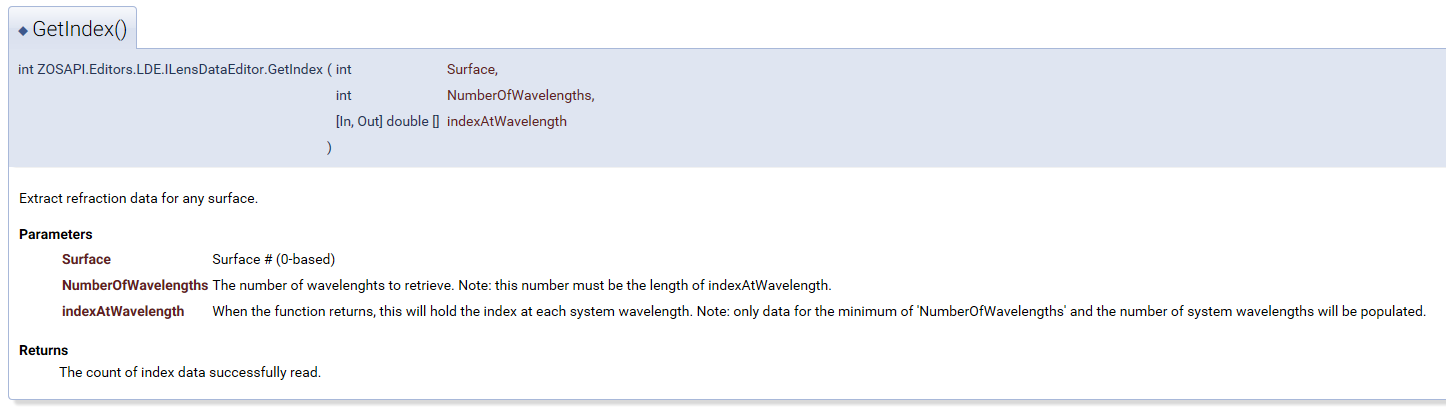This screenshot has height=409, width=1446.
Task: Click the diamond bullet beside GetIndex()
Action: coord(23,31)
